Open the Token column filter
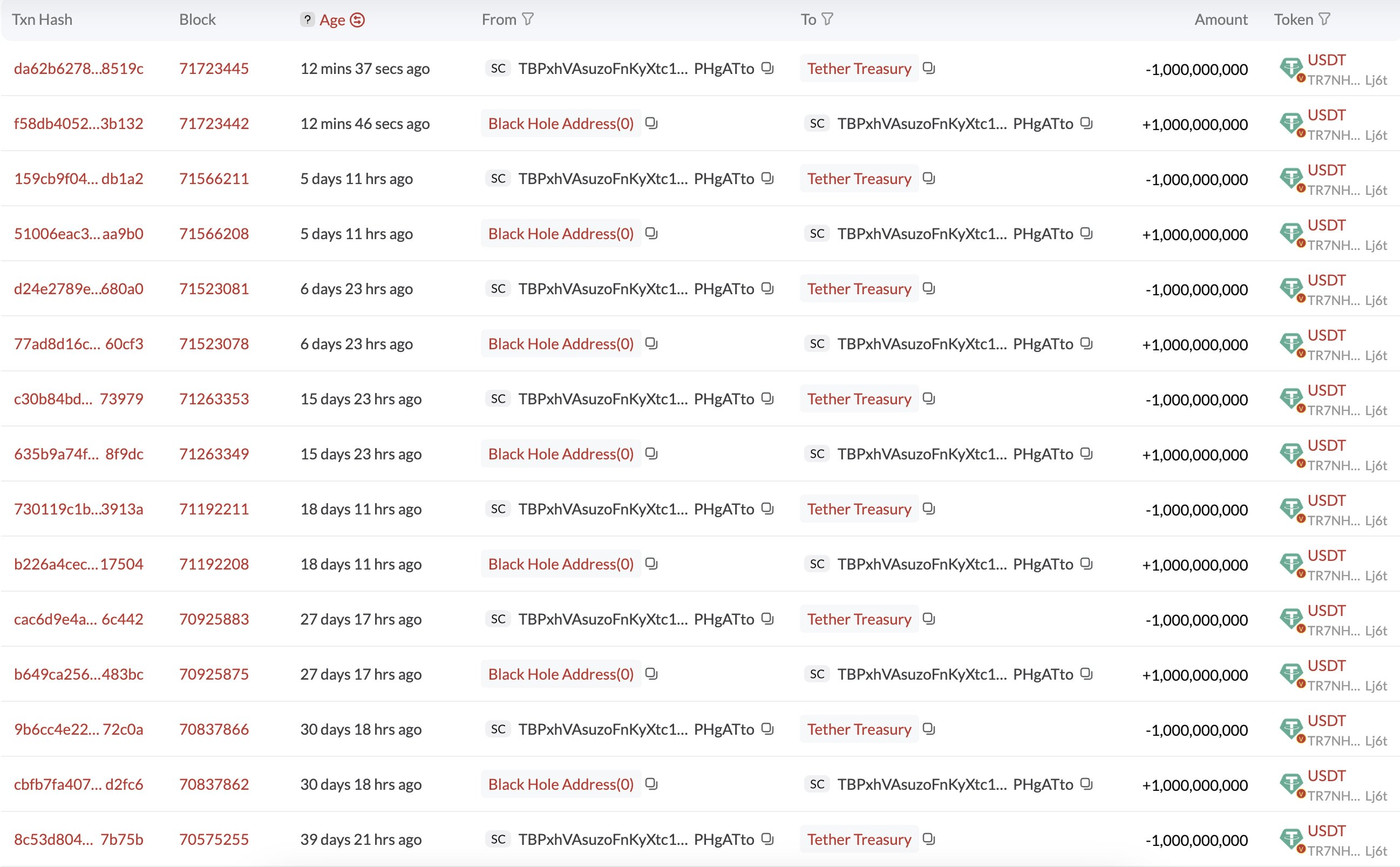The height and width of the screenshot is (867, 1400). (x=1324, y=19)
